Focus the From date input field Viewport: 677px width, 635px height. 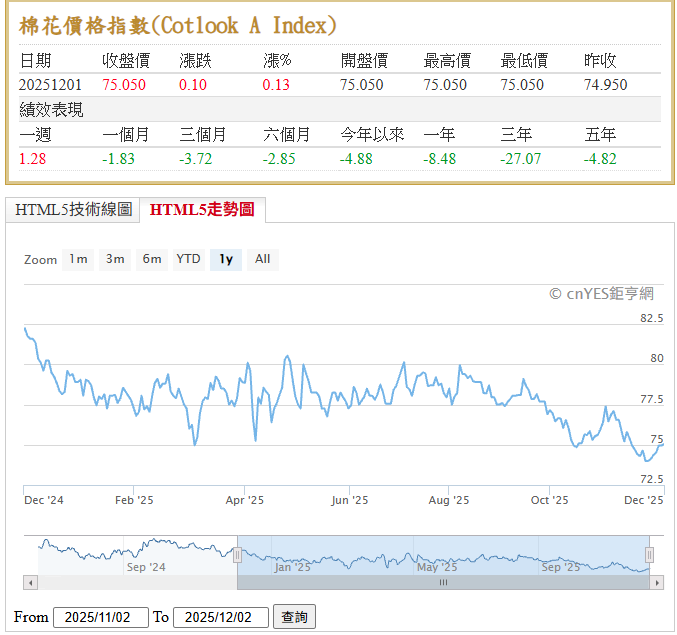100,617
